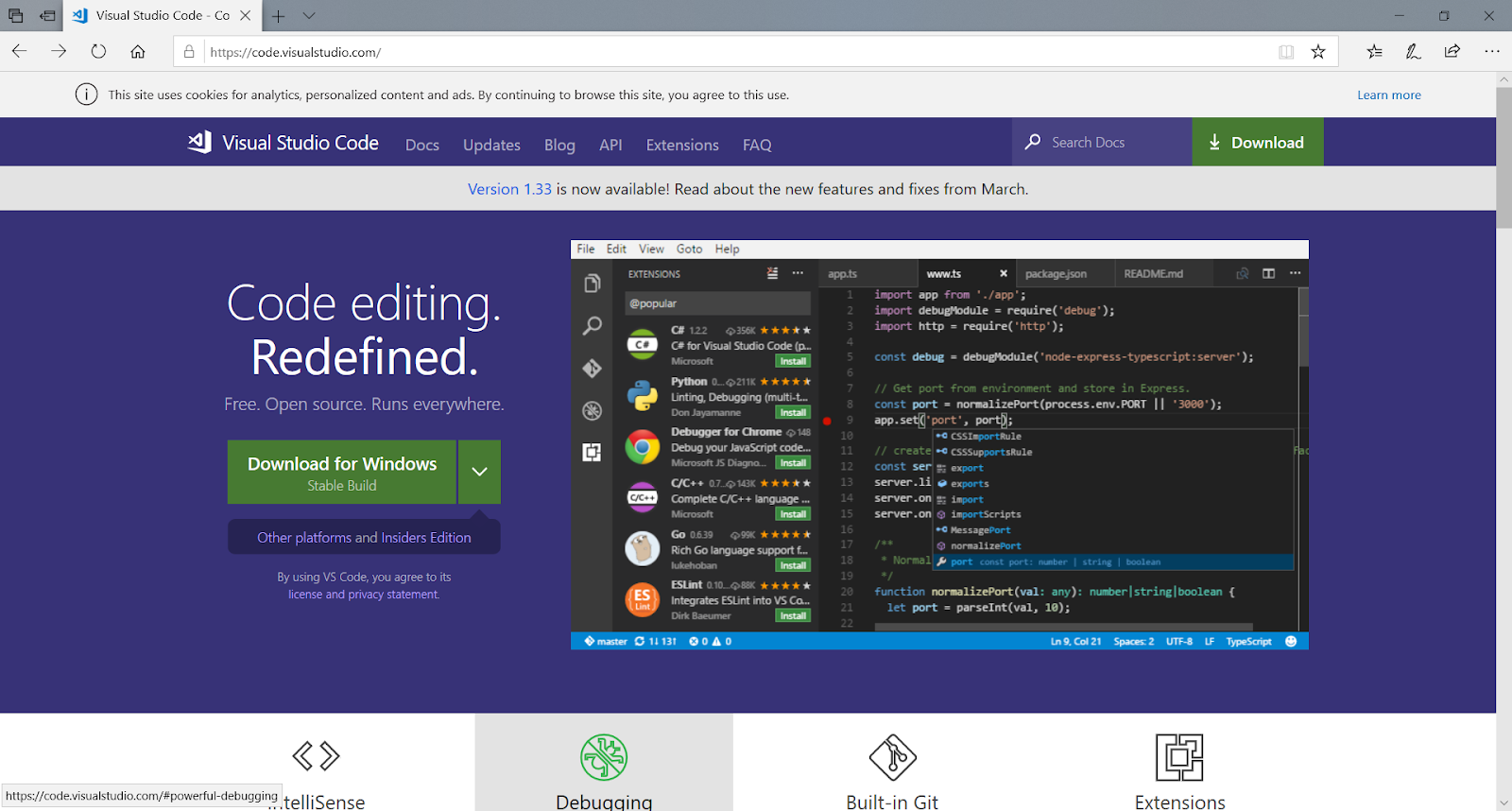The image size is (1512, 811).
Task: Refresh the current page
Action: point(98,51)
